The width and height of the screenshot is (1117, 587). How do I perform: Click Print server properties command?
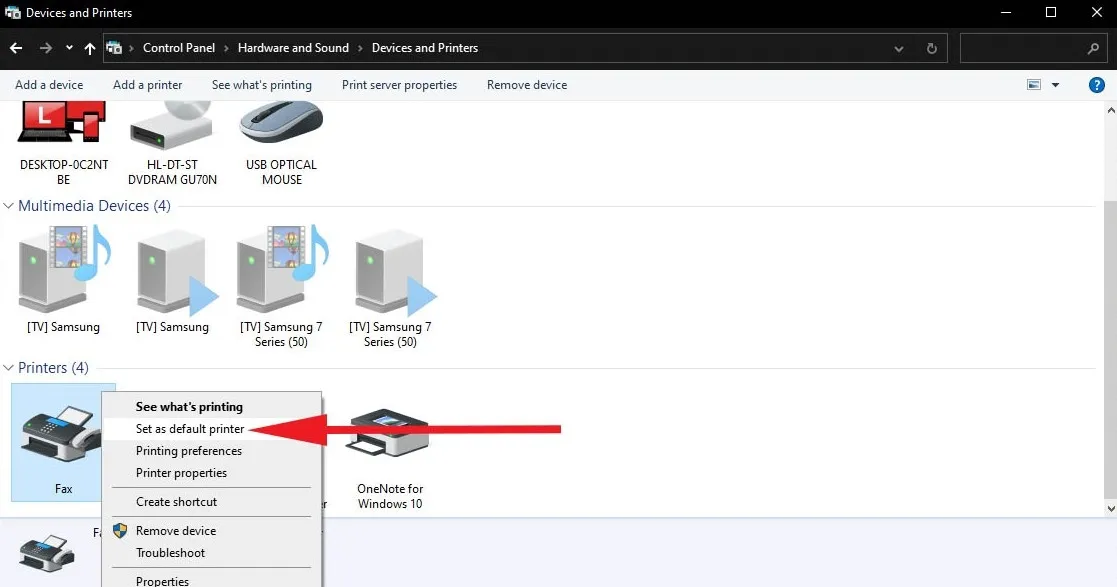(399, 85)
